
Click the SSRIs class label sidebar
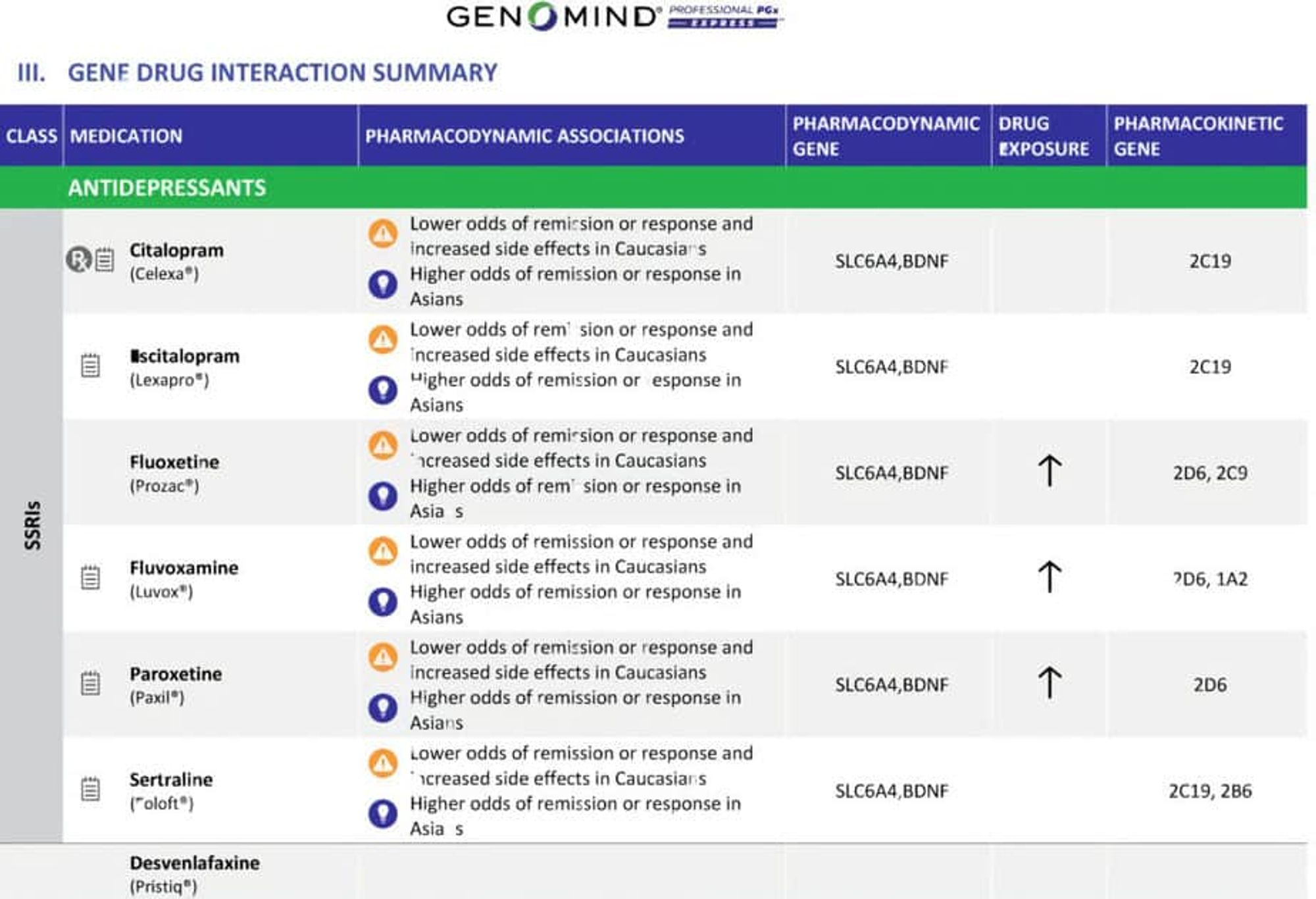[x=32, y=525]
